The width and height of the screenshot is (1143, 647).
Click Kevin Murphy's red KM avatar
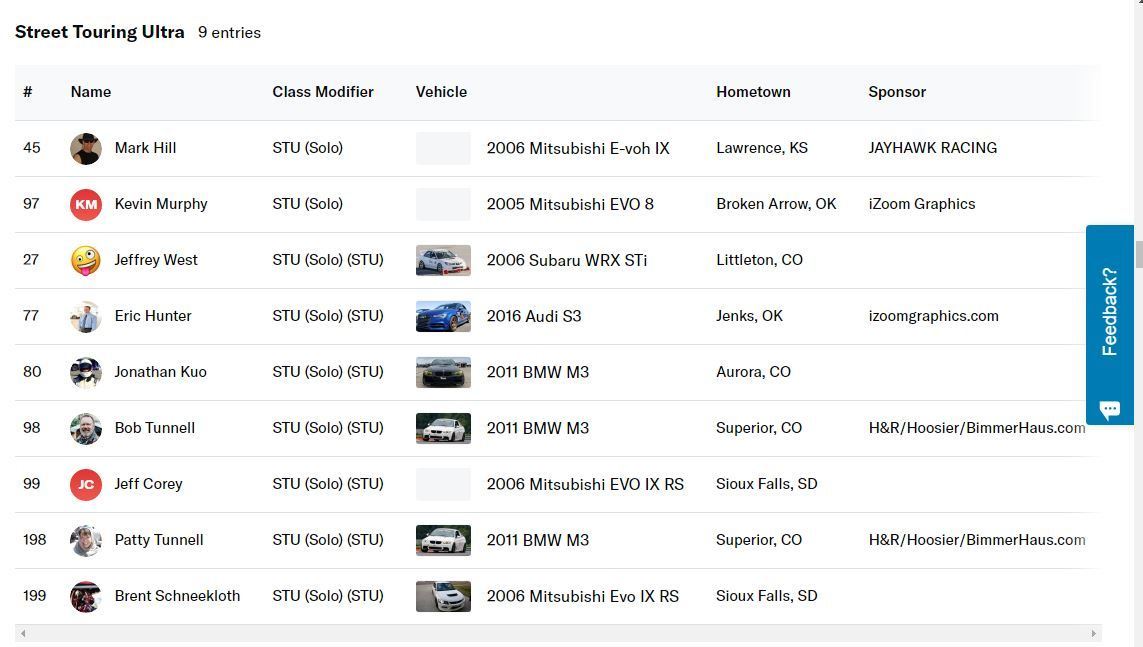click(x=86, y=205)
